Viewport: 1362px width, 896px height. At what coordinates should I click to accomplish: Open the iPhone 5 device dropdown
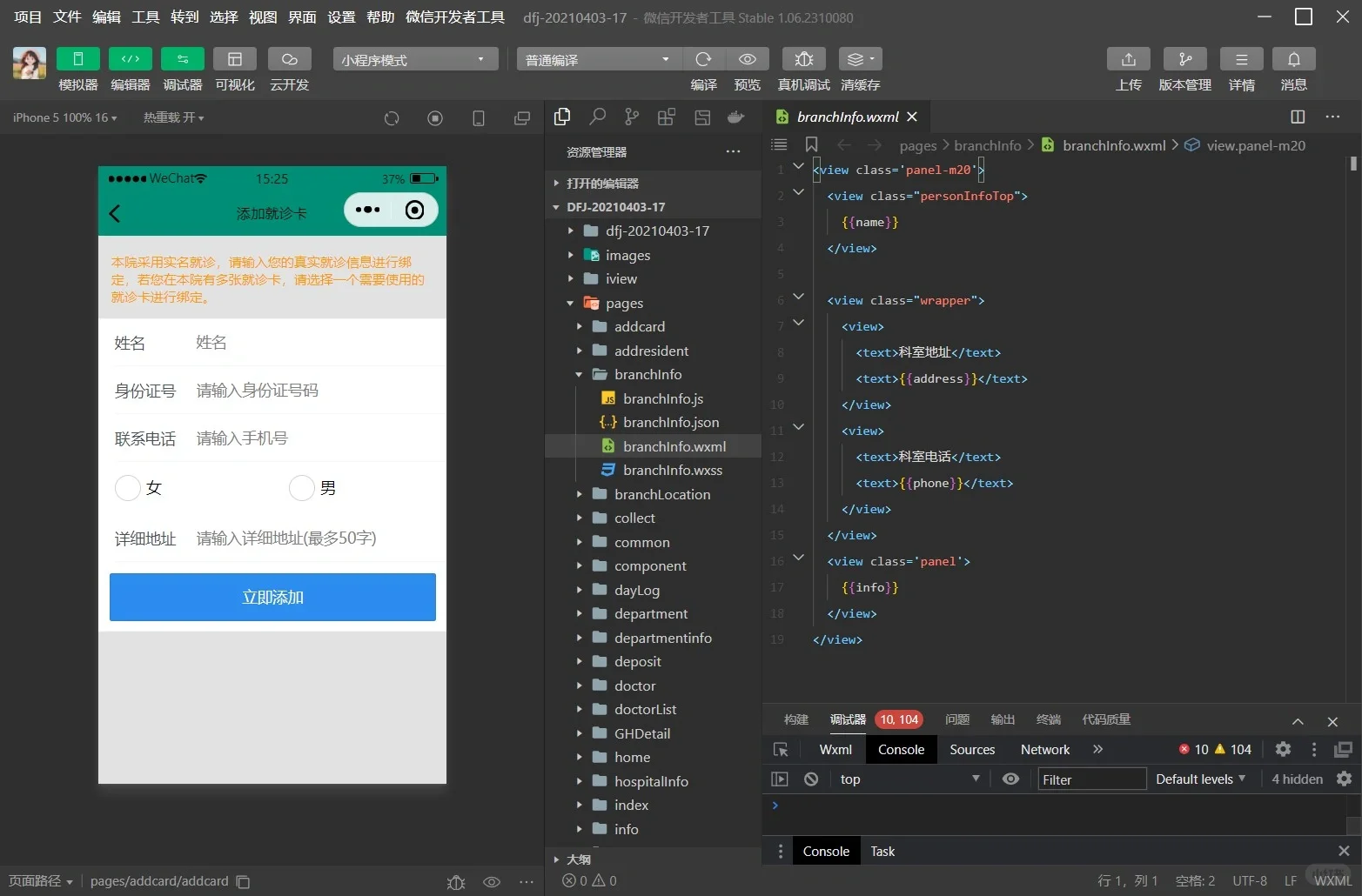click(64, 117)
